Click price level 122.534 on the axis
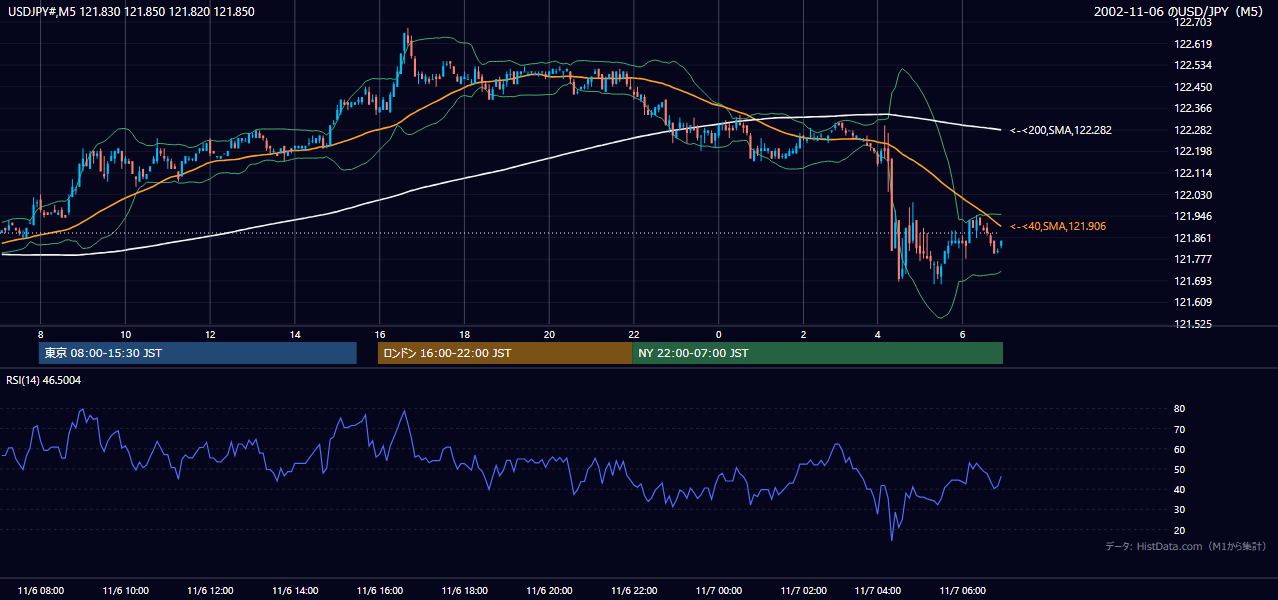This screenshot has width=1278, height=600. click(1194, 65)
